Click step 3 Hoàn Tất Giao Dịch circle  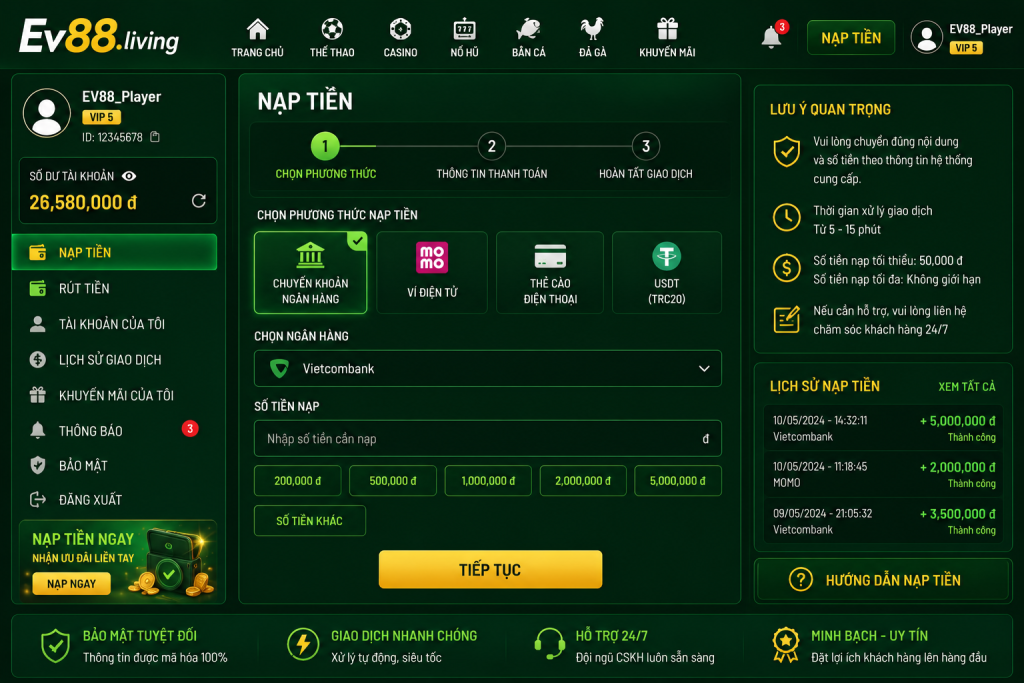click(x=646, y=146)
